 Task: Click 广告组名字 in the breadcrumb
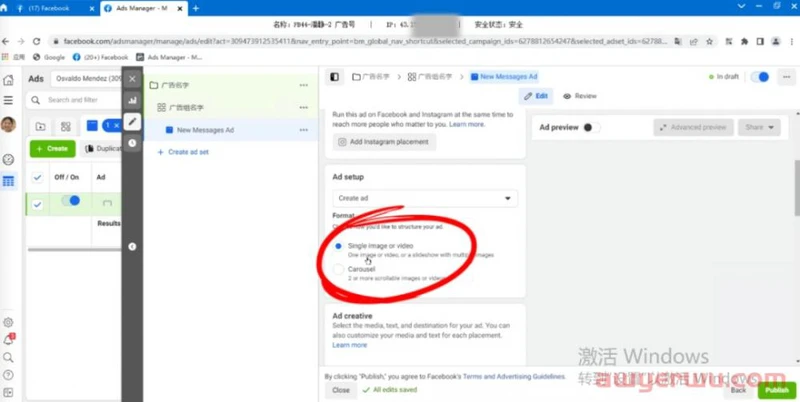coord(430,77)
